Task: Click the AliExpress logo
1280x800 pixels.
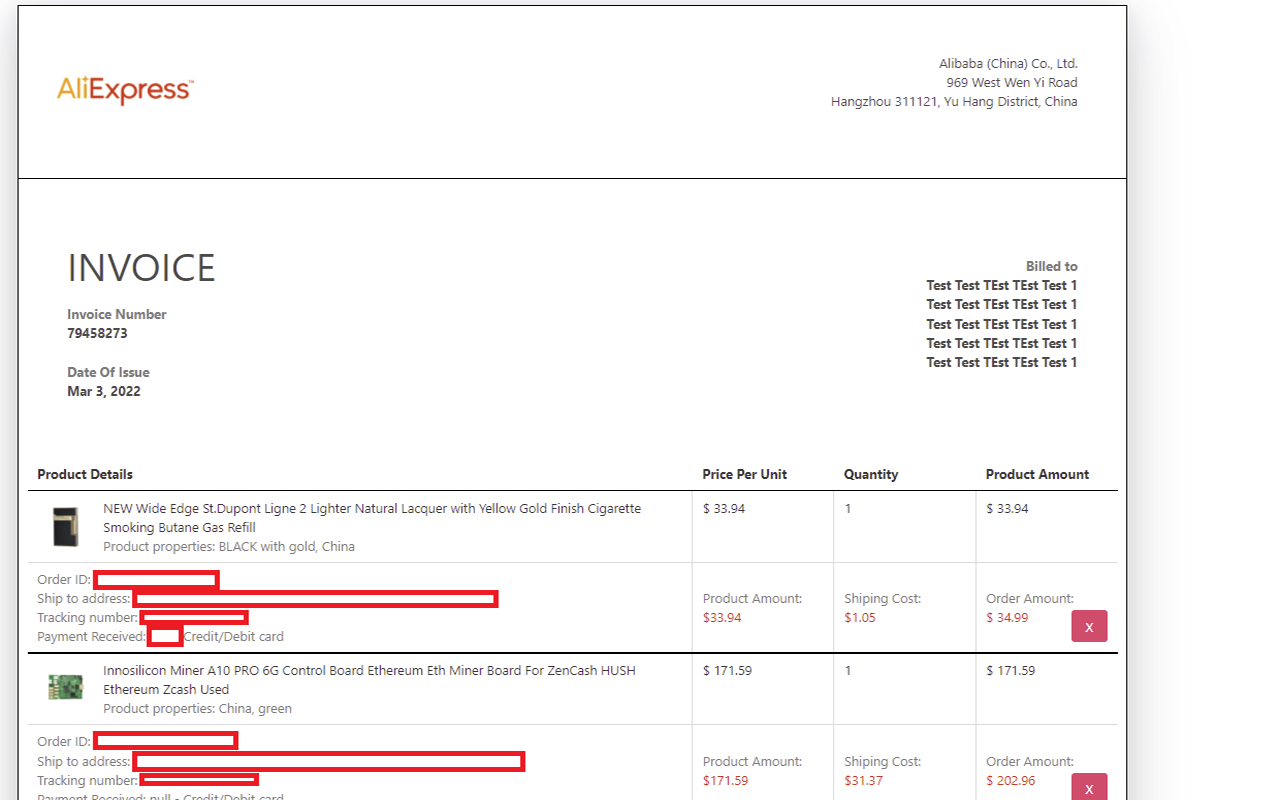Action: [x=125, y=91]
